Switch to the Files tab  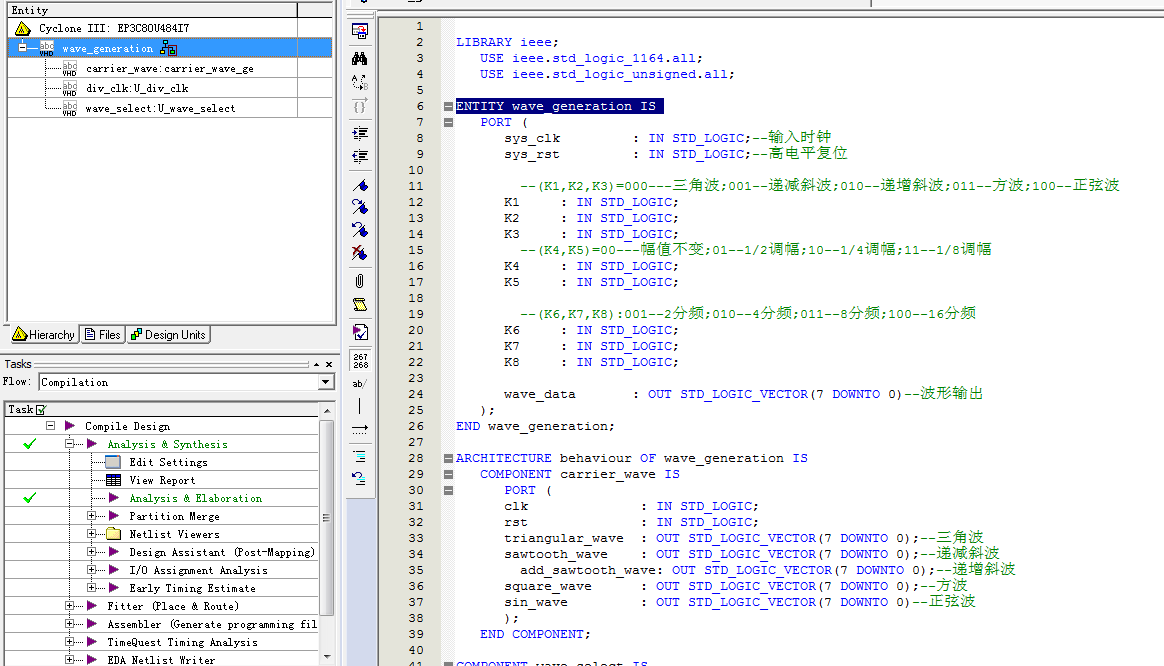coord(103,335)
